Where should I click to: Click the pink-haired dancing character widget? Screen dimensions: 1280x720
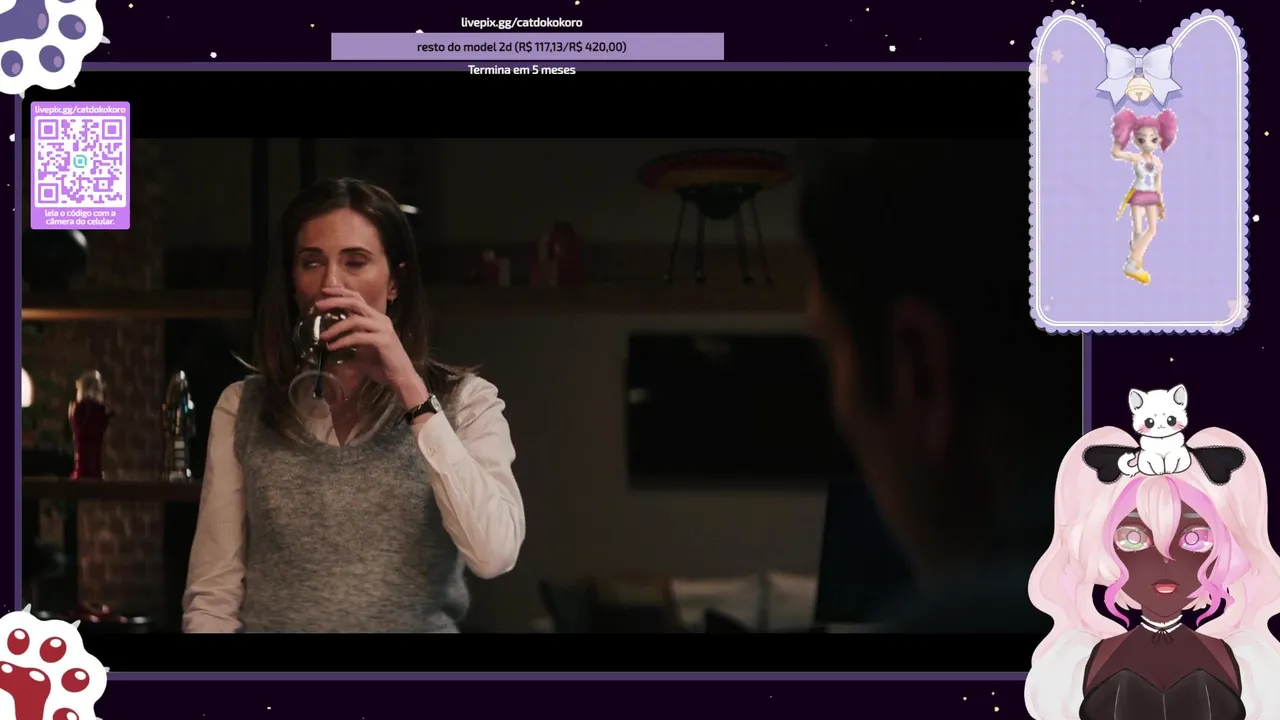(1141, 195)
